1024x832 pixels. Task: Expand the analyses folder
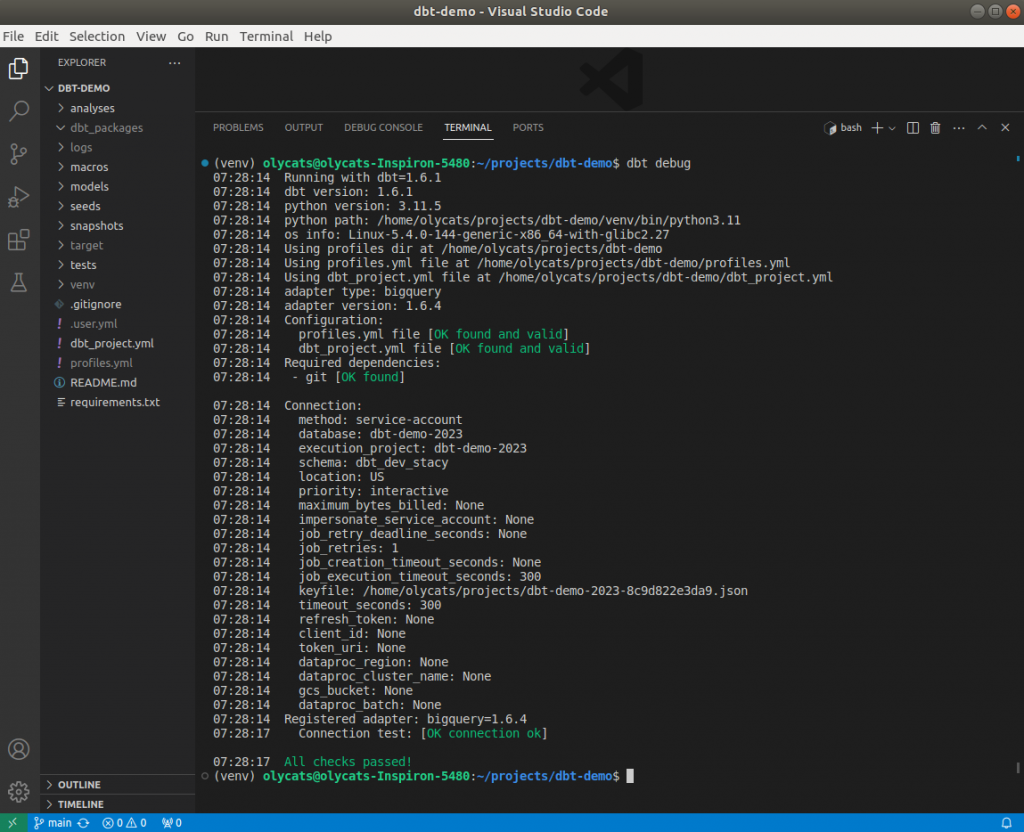pos(118,108)
